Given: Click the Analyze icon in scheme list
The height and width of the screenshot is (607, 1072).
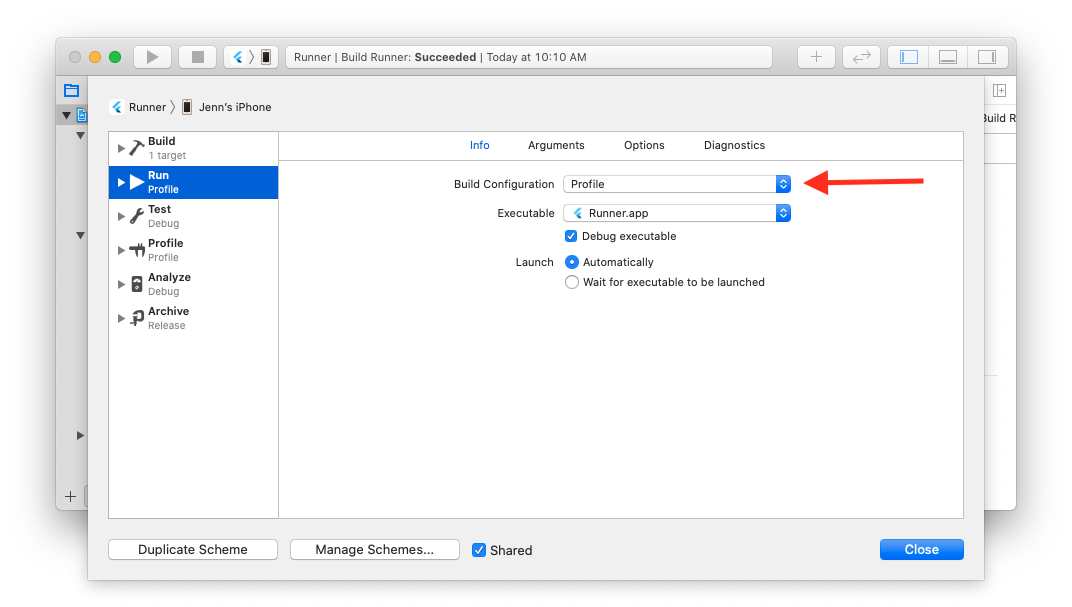Looking at the screenshot, I should pyautogui.click(x=137, y=284).
